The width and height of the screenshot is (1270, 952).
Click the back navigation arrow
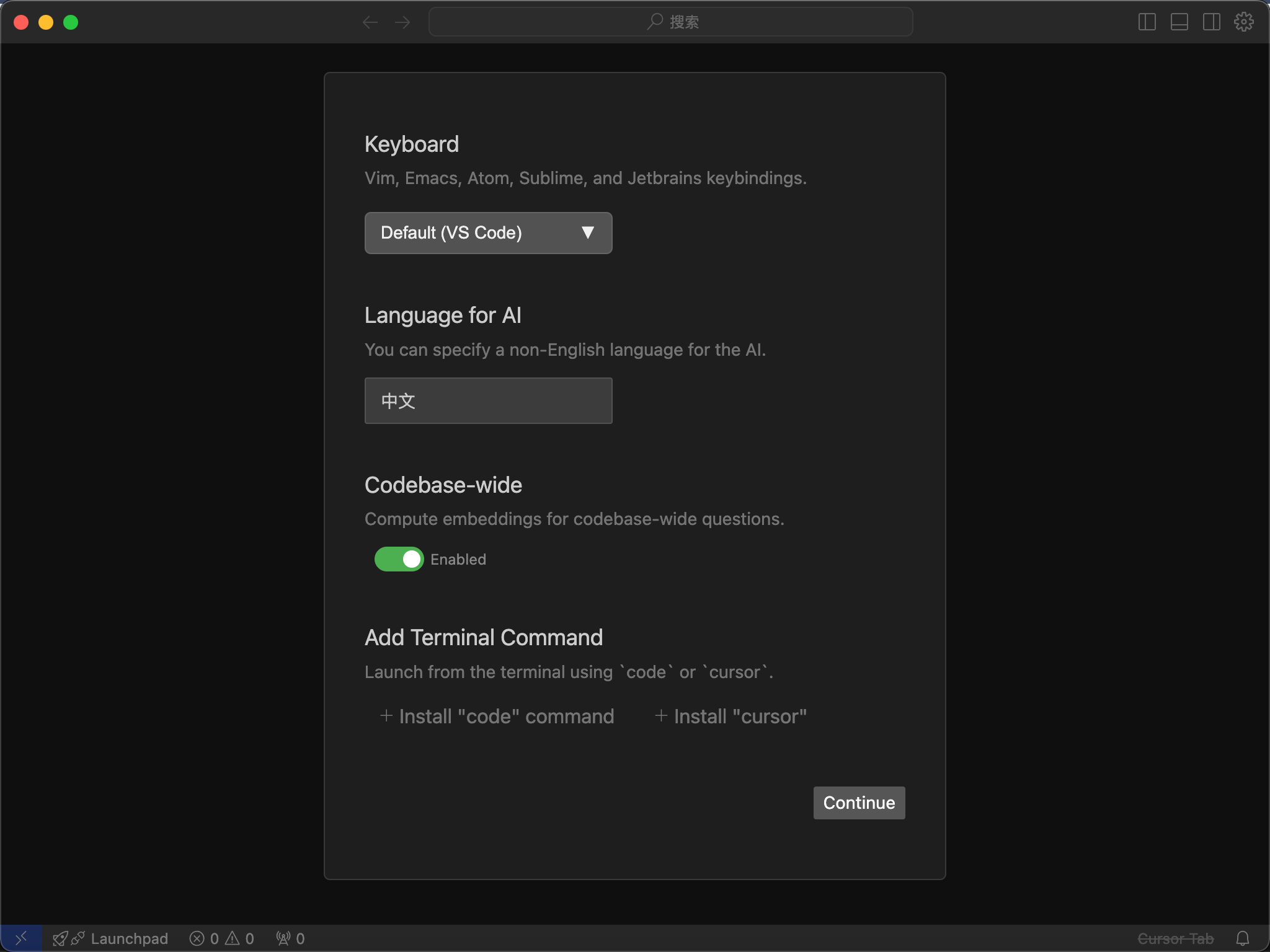(x=370, y=22)
